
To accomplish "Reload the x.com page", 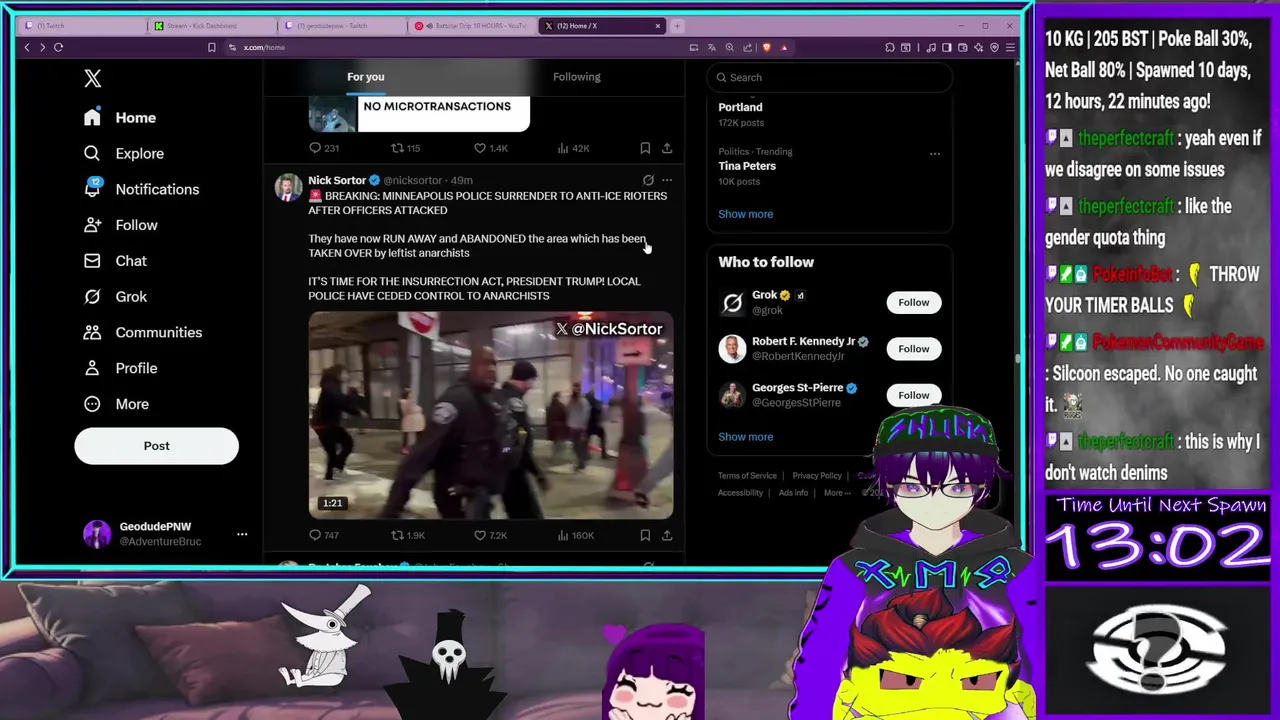I will pos(59,47).
